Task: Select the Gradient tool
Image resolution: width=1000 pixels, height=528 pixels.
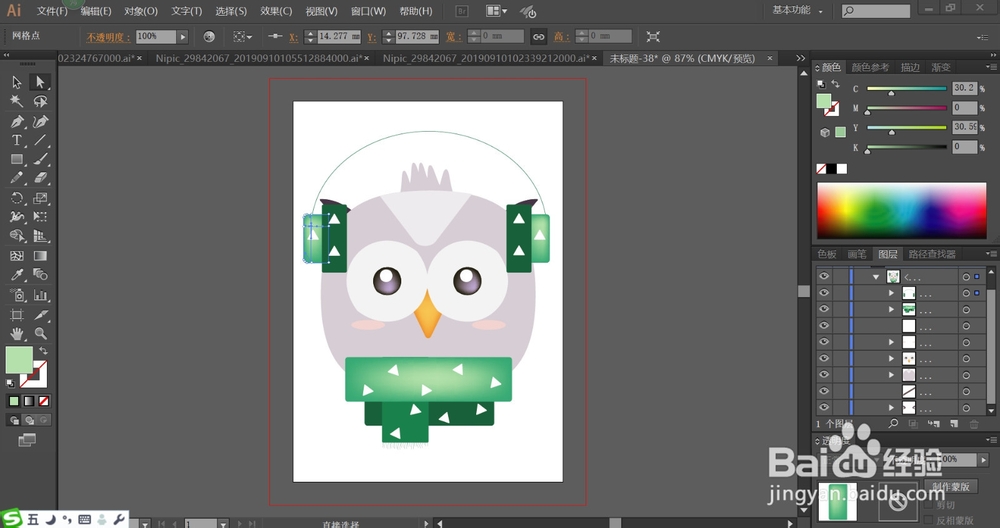Action: [40, 256]
